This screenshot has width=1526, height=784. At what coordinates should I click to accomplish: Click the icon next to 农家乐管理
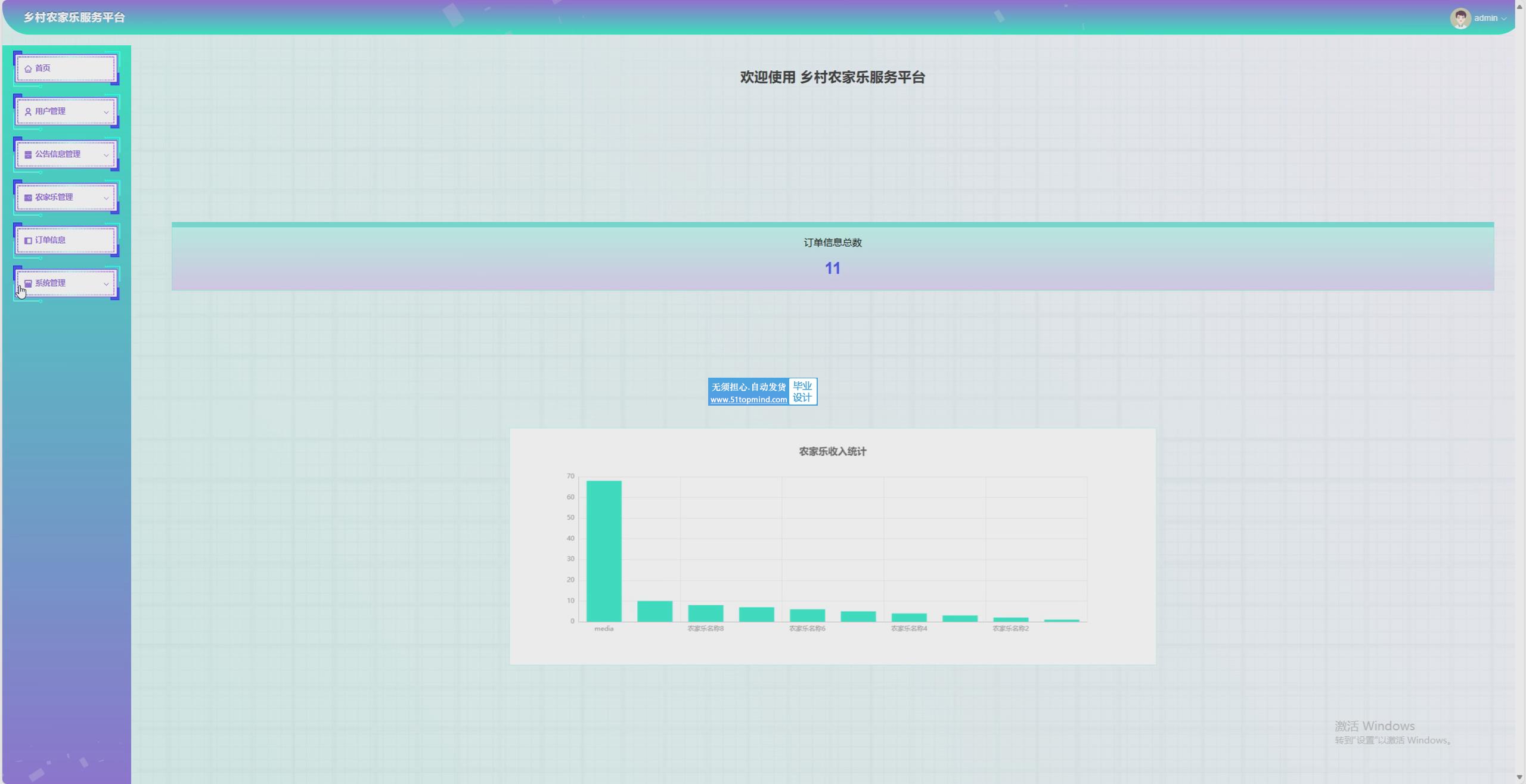[28, 197]
